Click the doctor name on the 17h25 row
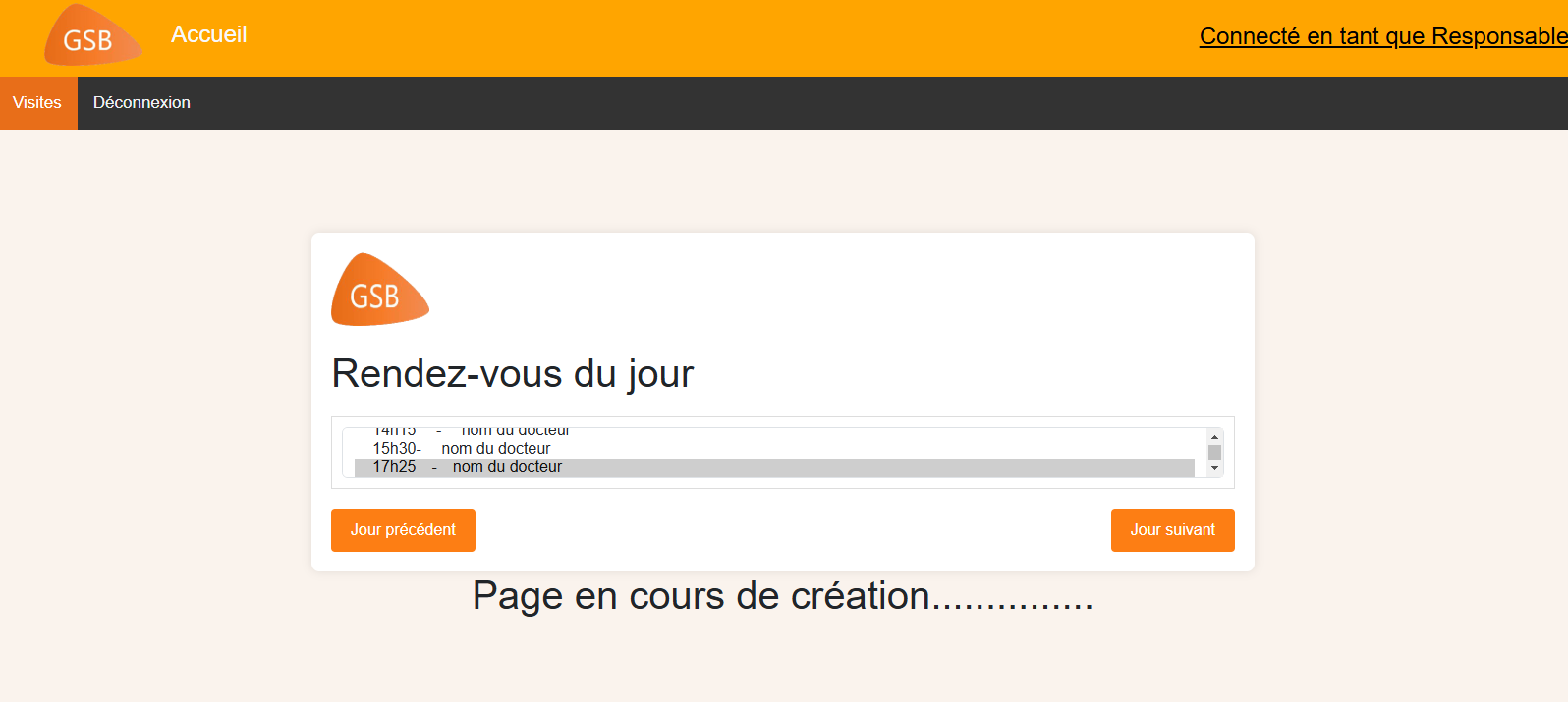This screenshot has width=1568, height=702. (x=507, y=467)
